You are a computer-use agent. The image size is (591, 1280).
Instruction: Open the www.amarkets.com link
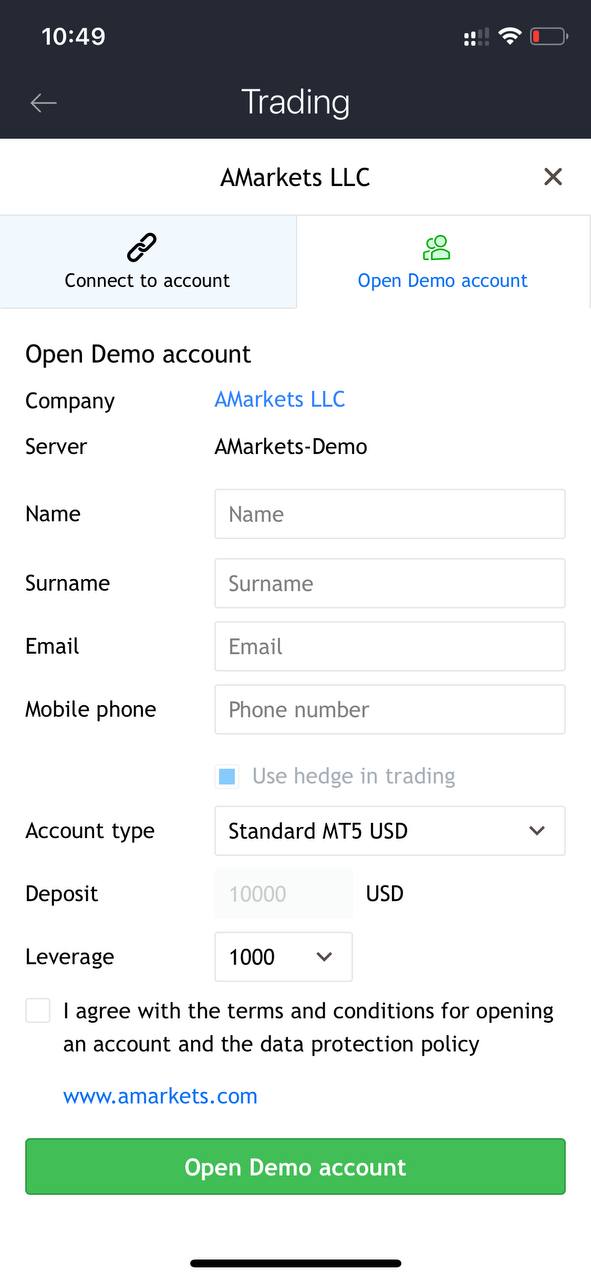click(x=160, y=1096)
